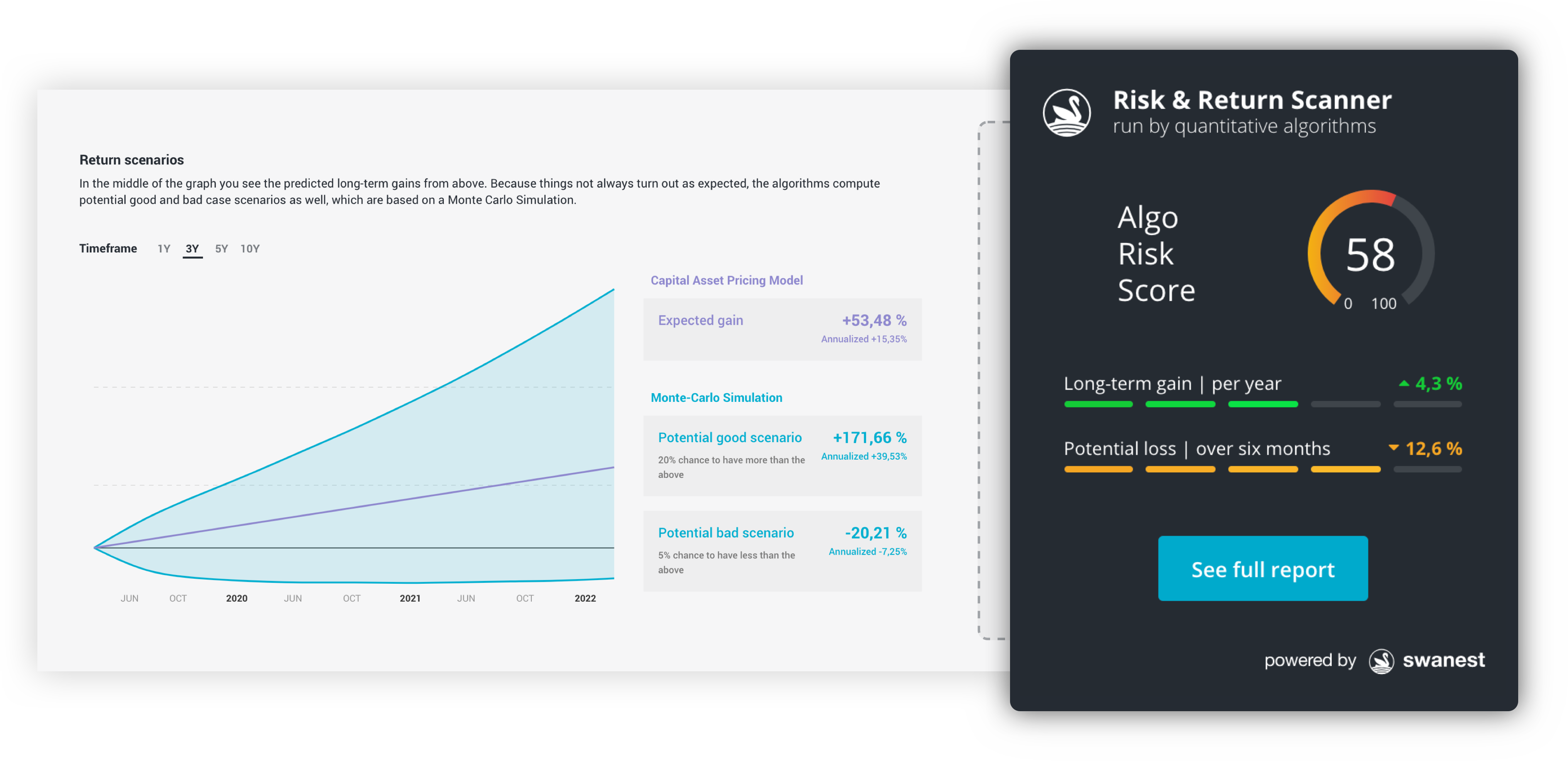Click the Expected gain card

pyautogui.click(x=782, y=329)
